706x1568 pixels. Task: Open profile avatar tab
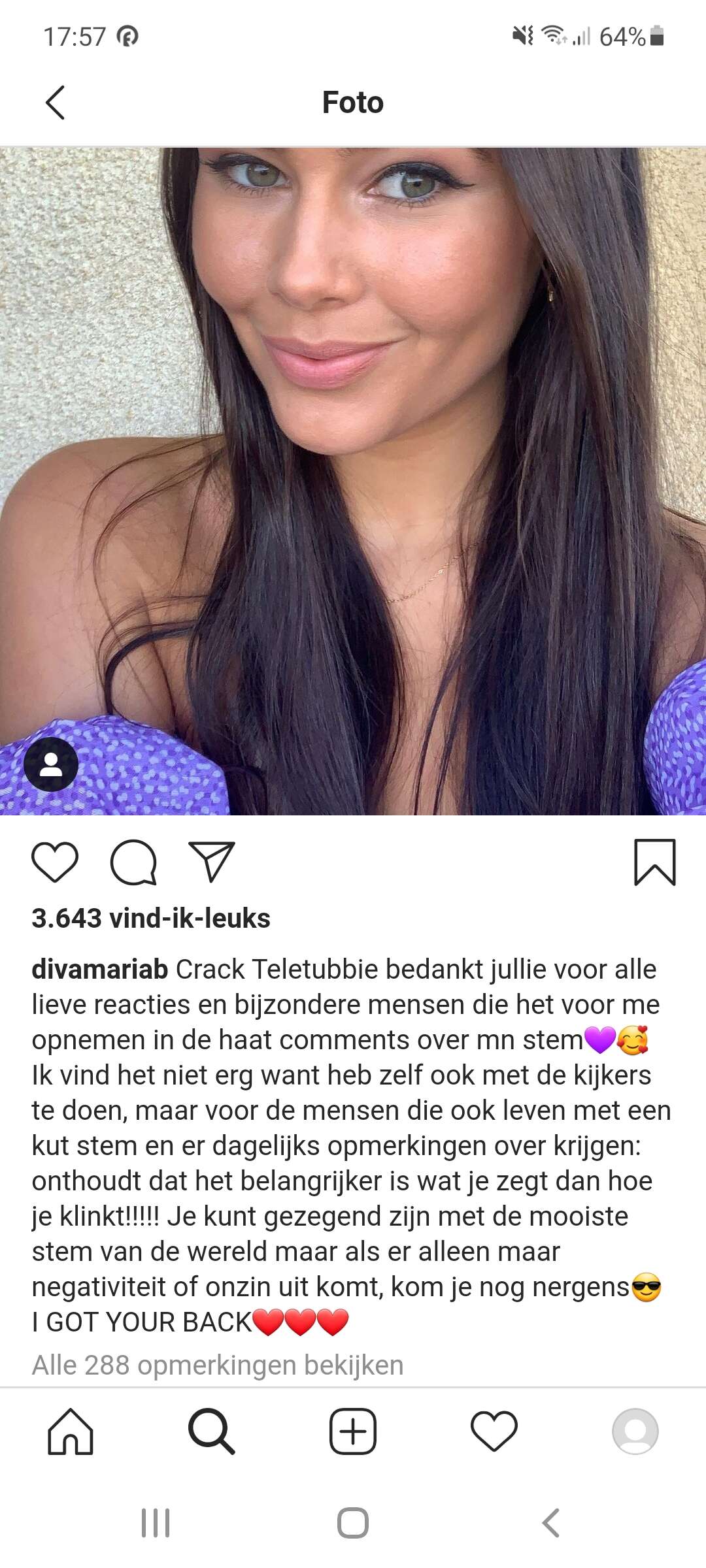click(x=635, y=1431)
